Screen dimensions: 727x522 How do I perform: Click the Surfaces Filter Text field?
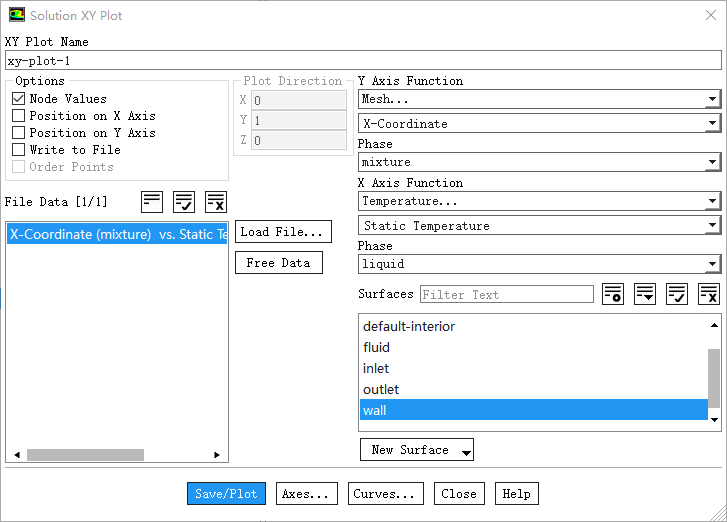click(506, 294)
